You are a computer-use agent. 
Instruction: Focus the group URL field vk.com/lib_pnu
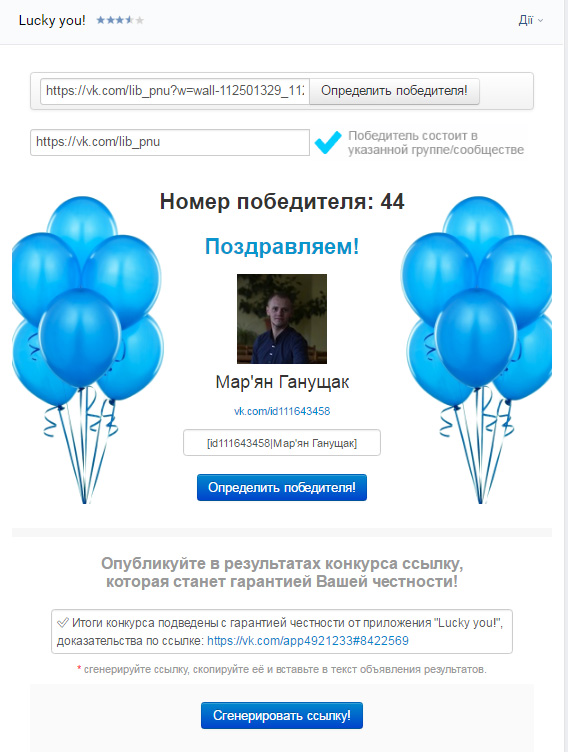tap(170, 142)
